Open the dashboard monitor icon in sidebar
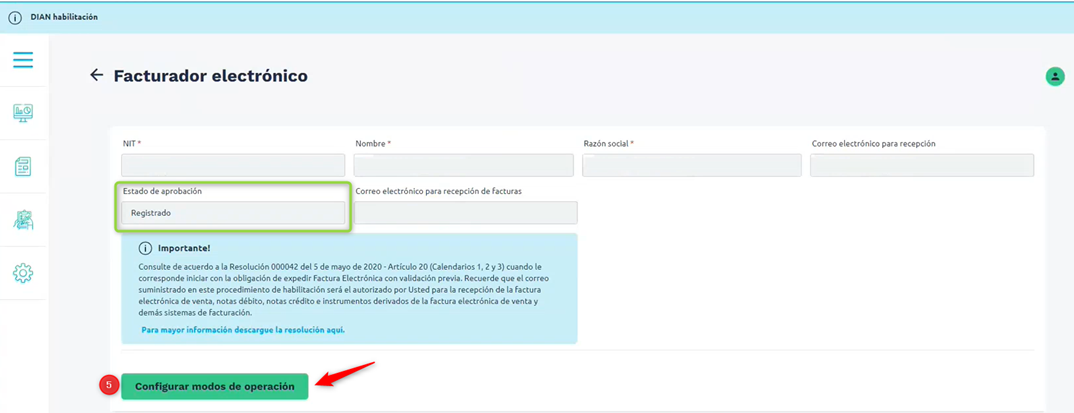1074x413 pixels. (x=23, y=113)
